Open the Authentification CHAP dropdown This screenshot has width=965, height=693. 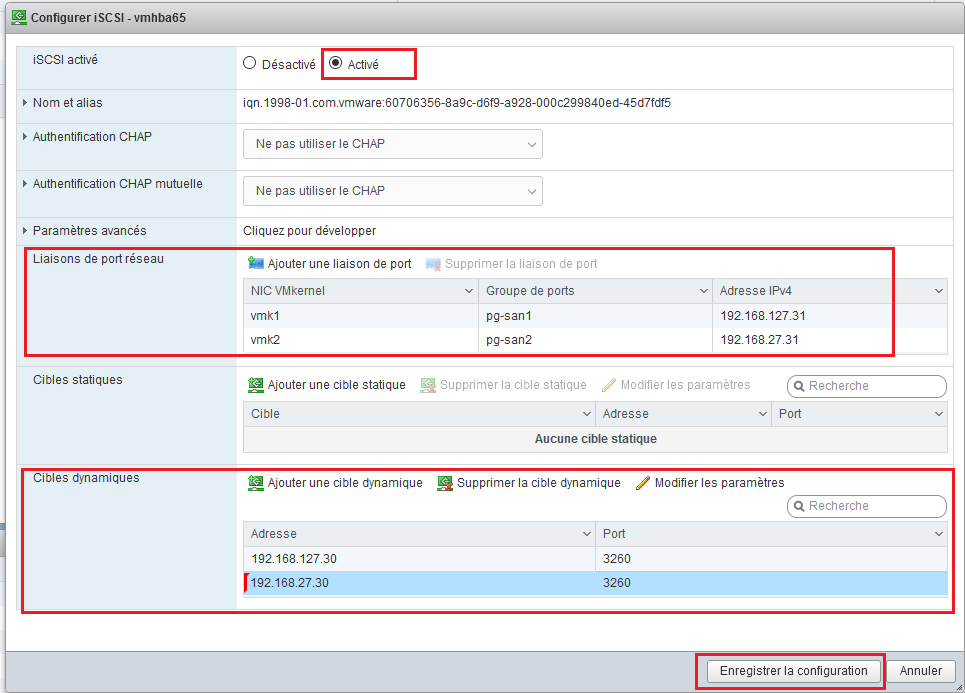click(x=392, y=144)
